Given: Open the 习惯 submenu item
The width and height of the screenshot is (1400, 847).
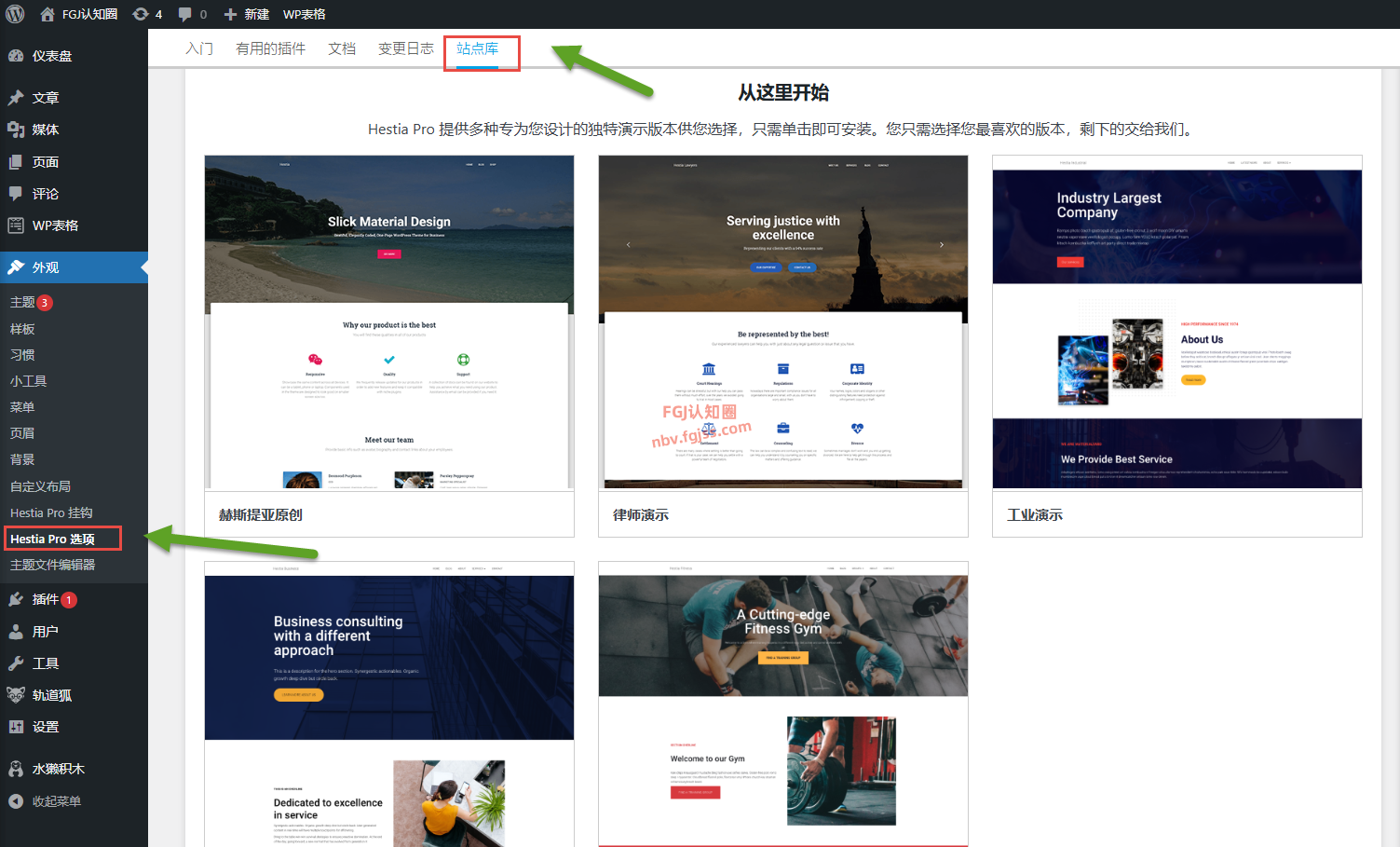Looking at the screenshot, I should (x=22, y=355).
